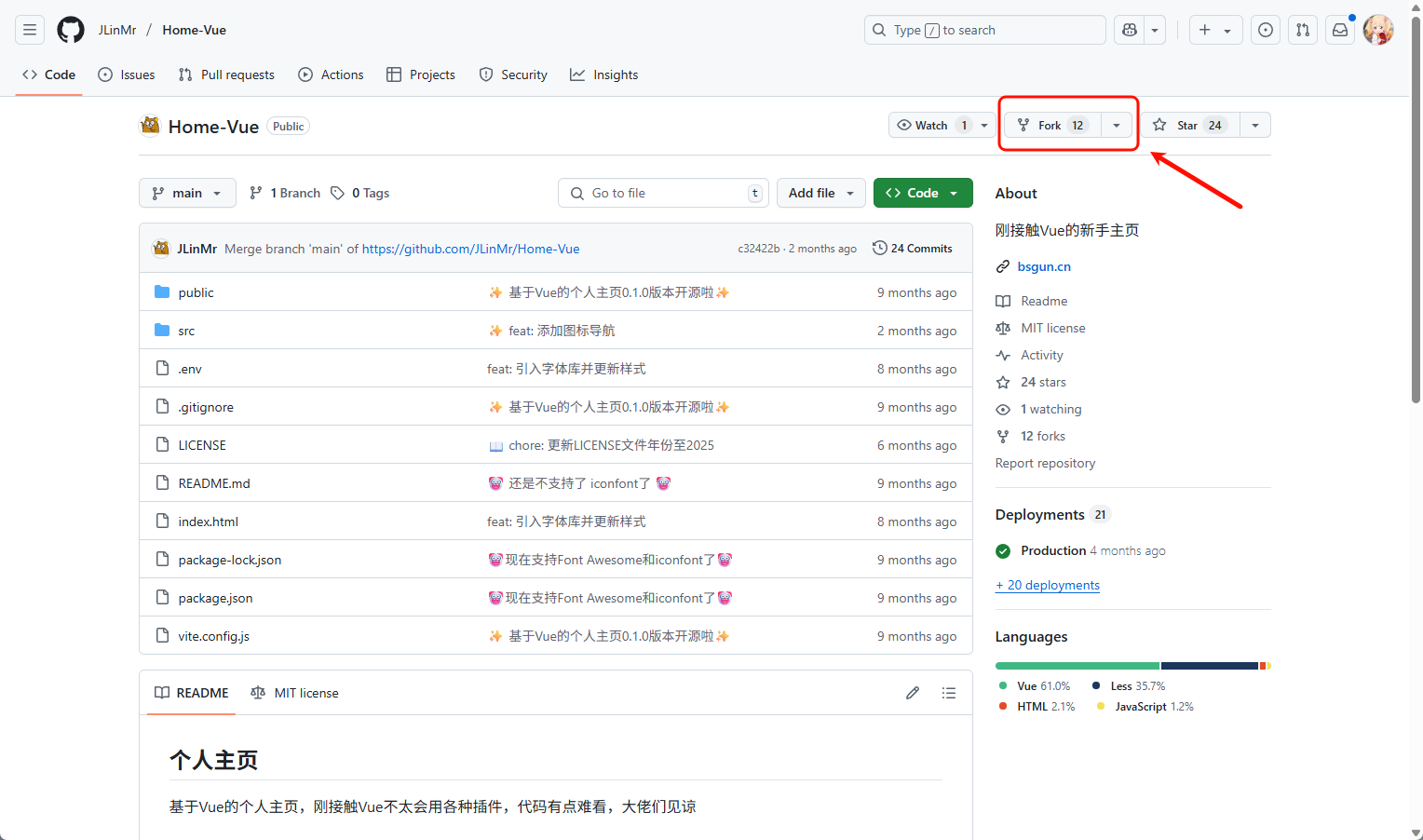Open the notifications inbox icon
Image resolution: width=1423 pixels, height=840 pixels.
point(1340,30)
